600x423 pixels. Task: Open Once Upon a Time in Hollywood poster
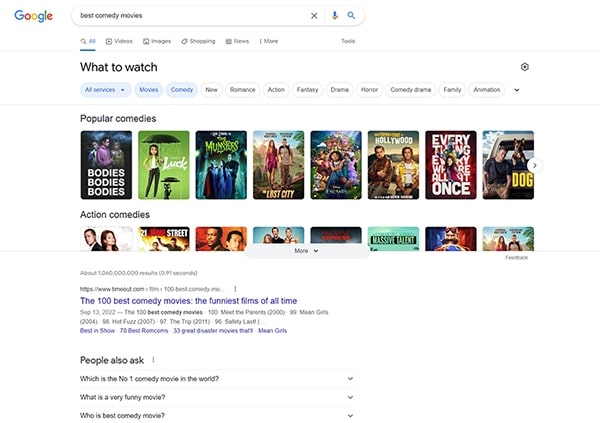coord(393,165)
